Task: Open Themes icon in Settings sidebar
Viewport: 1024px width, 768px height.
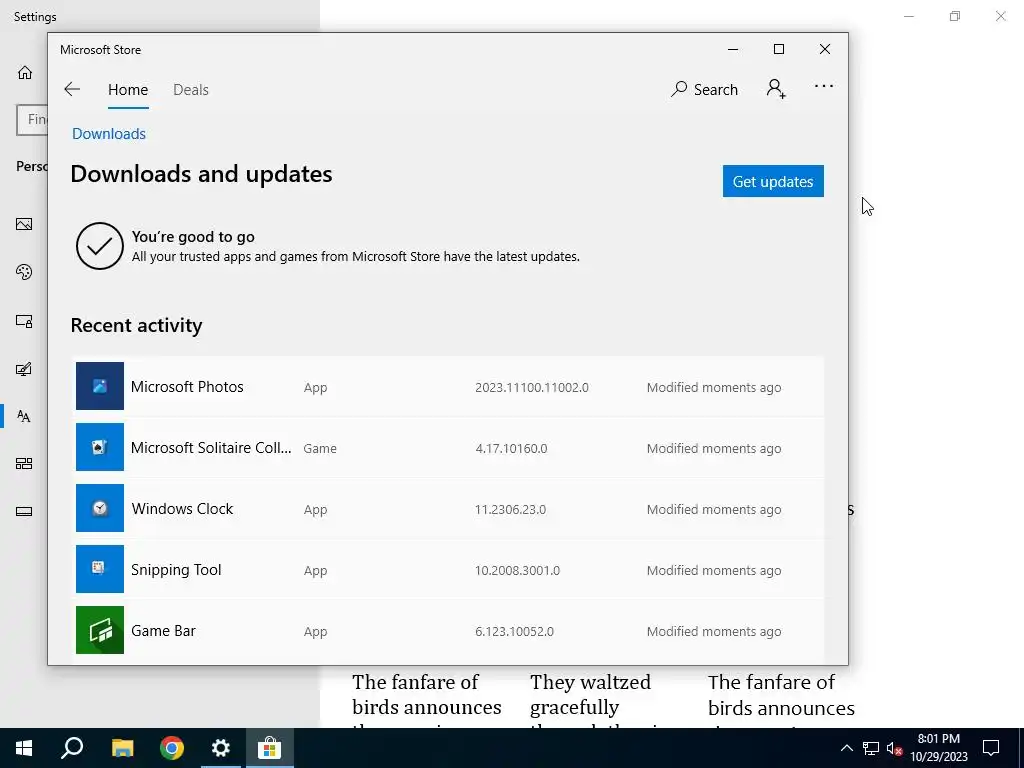Action: click(24, 369)
